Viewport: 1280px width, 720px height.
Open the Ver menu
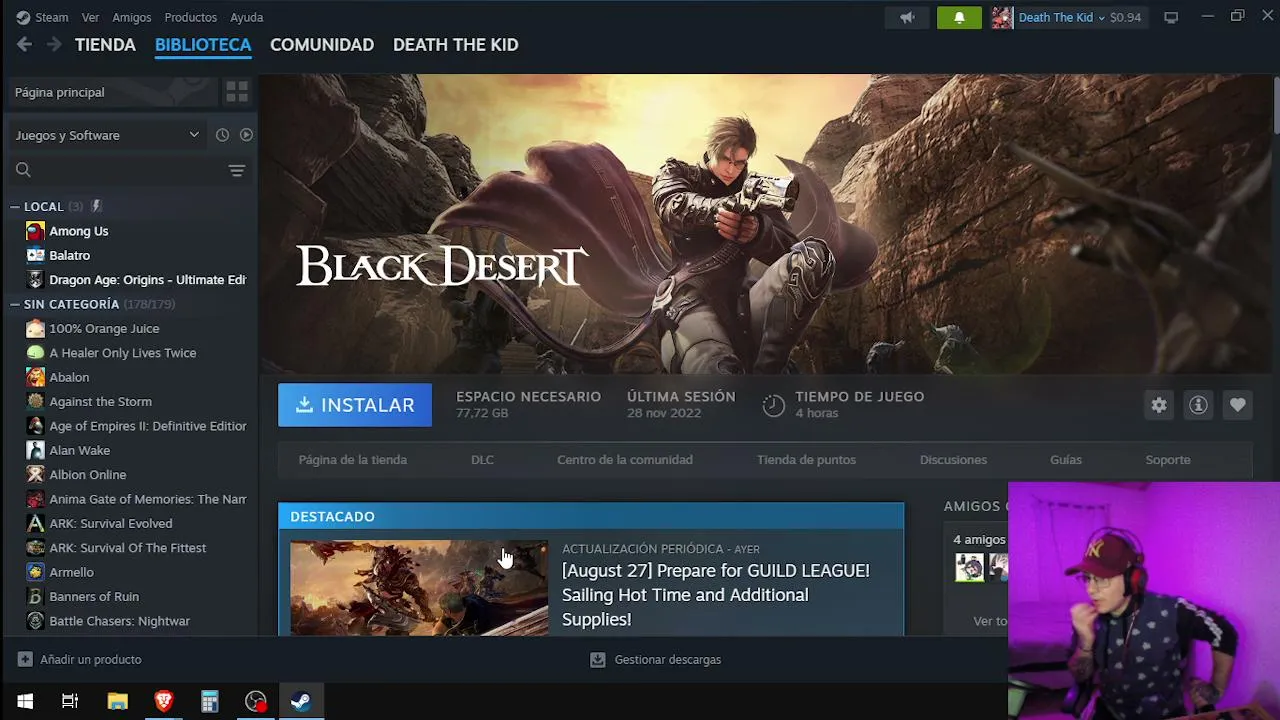click(90, 17)
